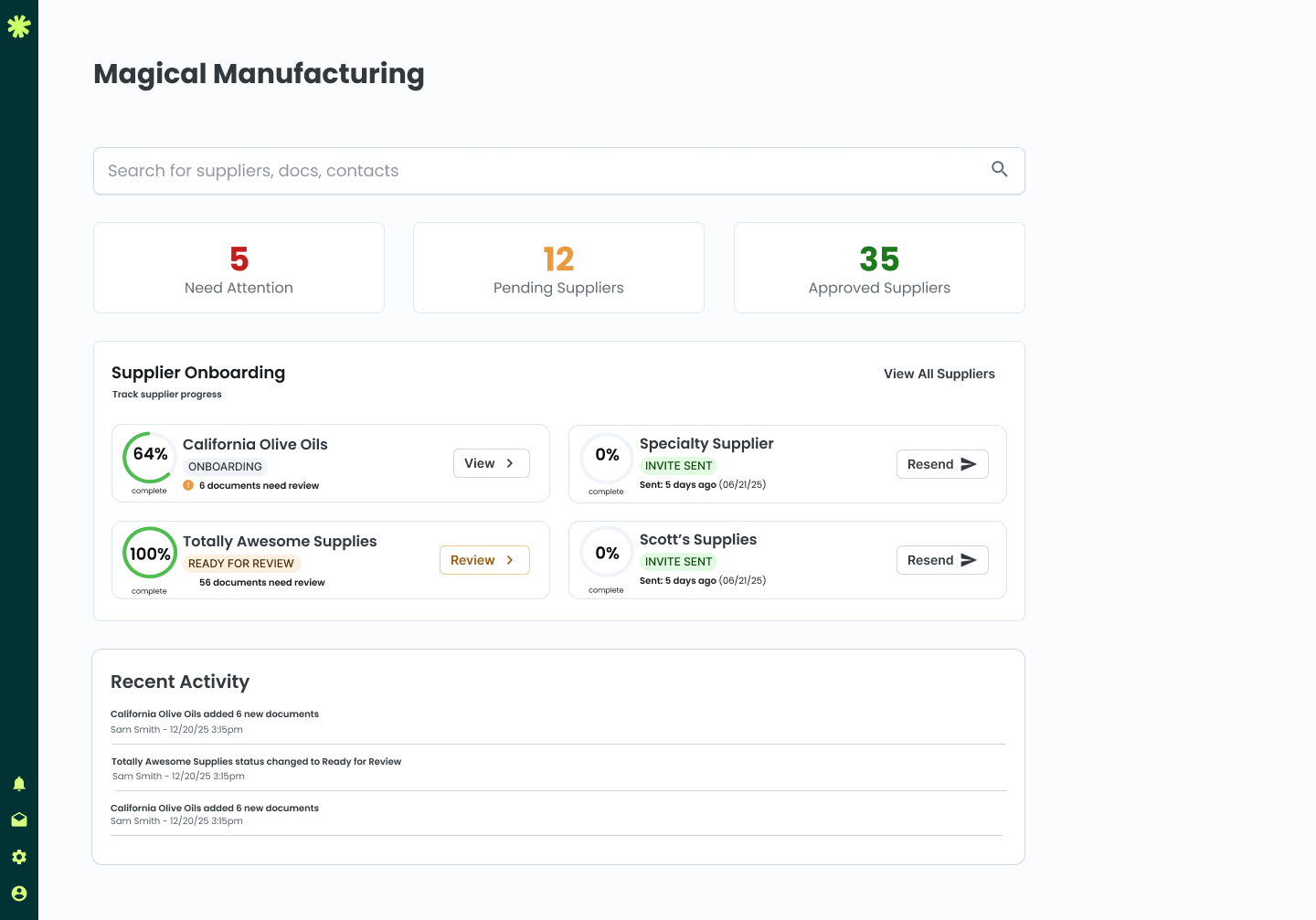
Task: Resend invite to Scott's Supplies
Action: [941, 560]
